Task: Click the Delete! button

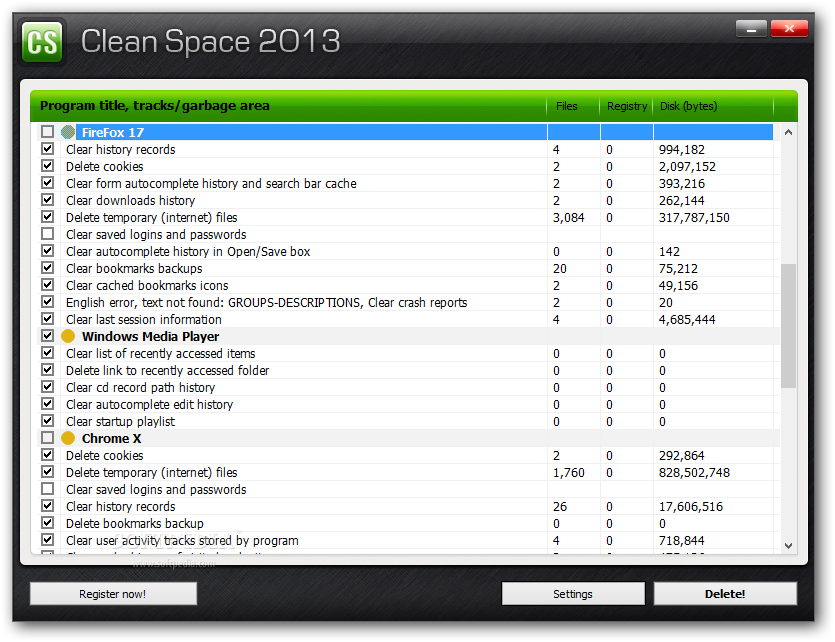Action: (x=725, y=594)
